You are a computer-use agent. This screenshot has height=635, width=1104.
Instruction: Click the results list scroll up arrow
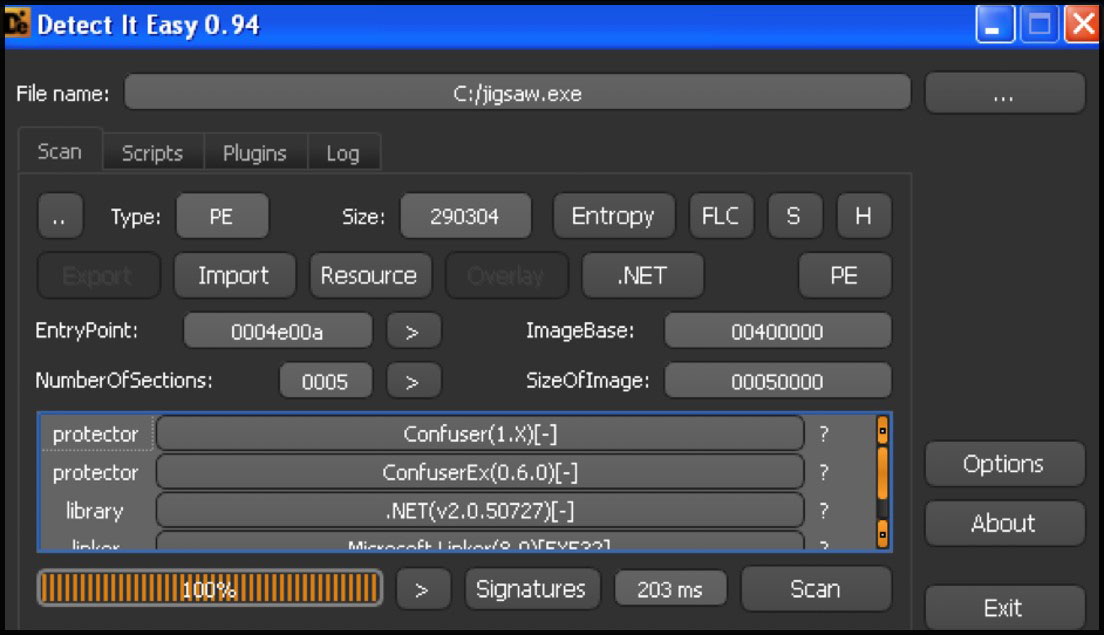pyautogui.click(x=882, y=429)
